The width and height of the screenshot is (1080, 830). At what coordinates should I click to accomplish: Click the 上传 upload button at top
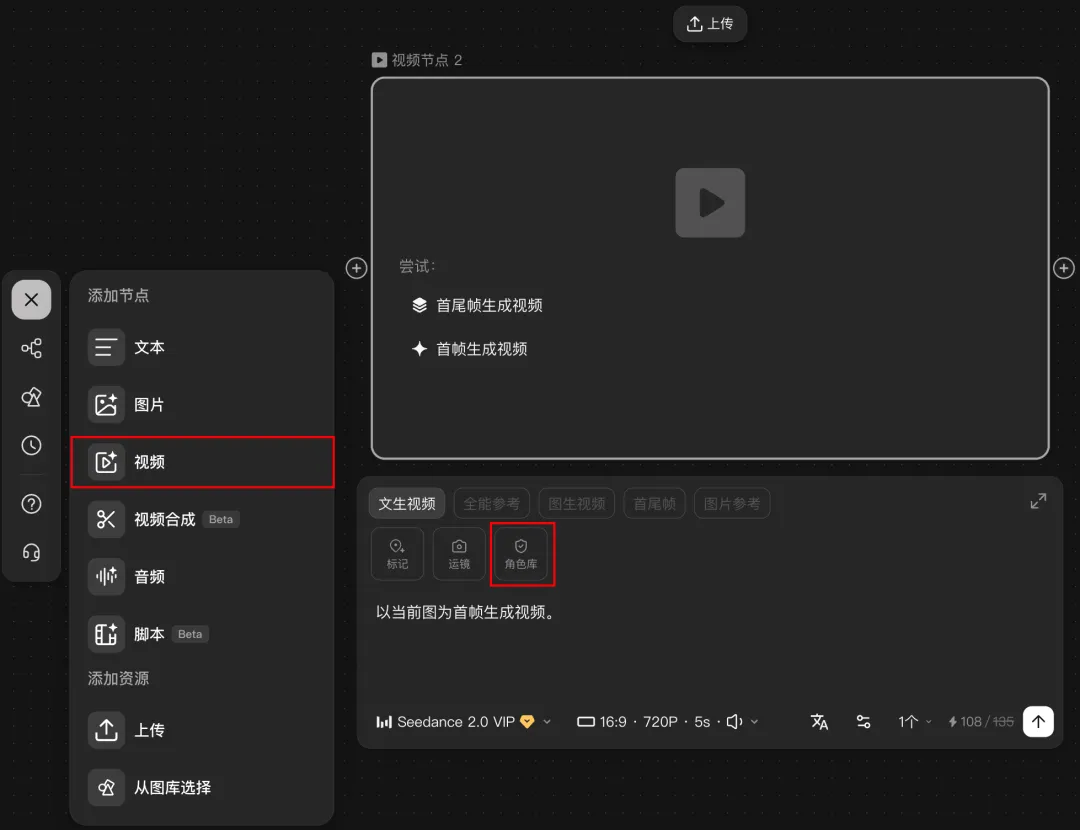point(710,24)
